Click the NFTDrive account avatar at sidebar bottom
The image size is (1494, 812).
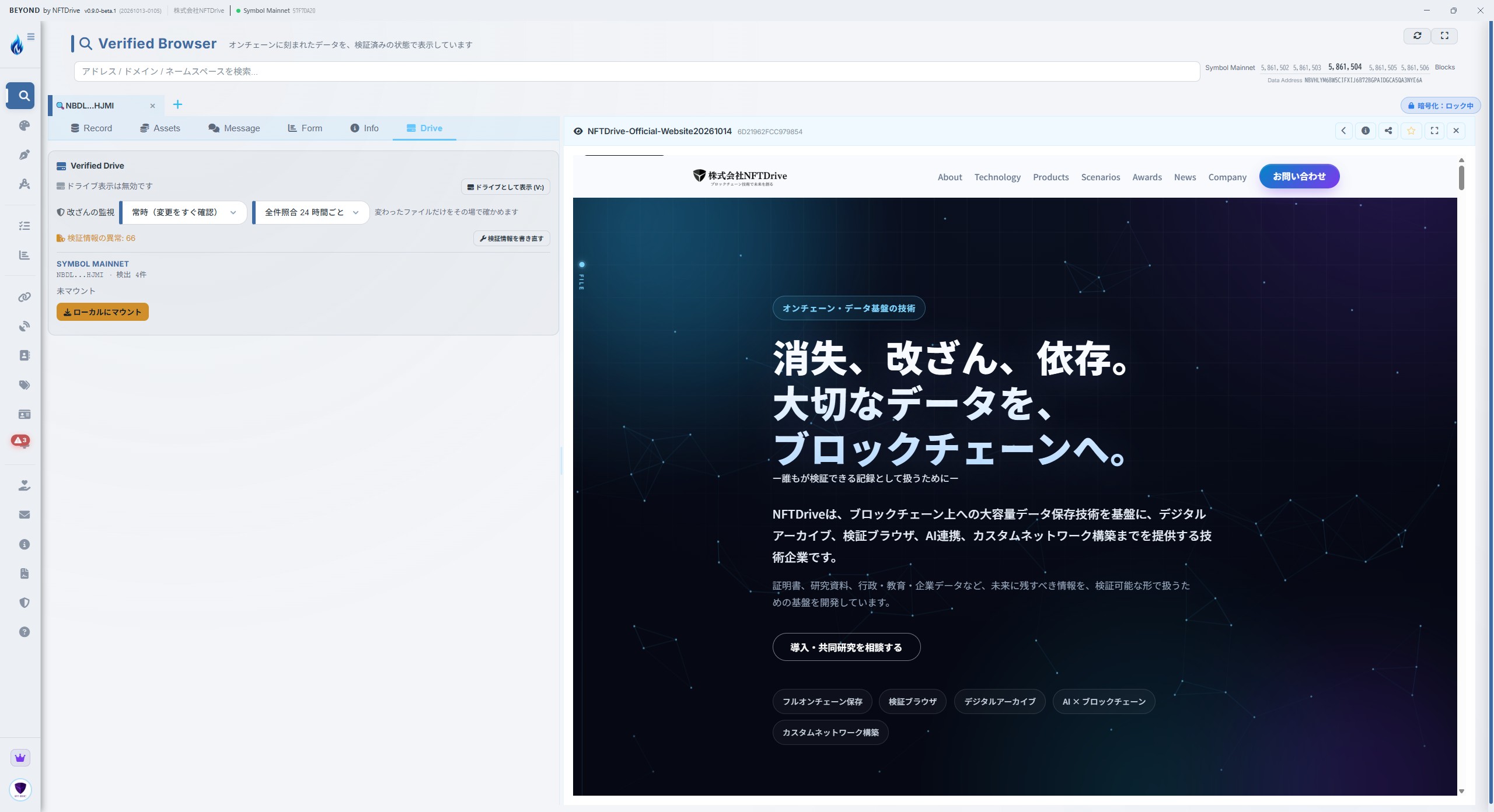tap(20, 789)
